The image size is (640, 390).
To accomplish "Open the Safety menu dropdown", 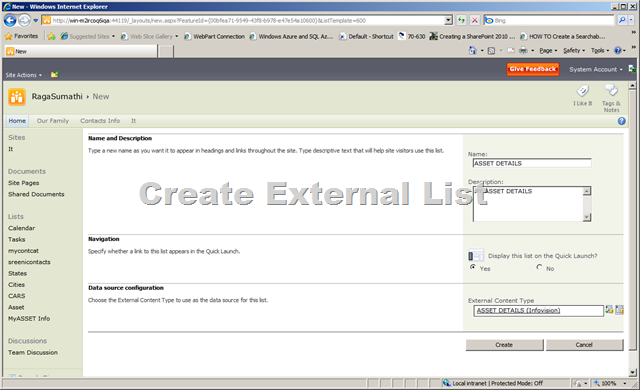I will tap(574, 51).
